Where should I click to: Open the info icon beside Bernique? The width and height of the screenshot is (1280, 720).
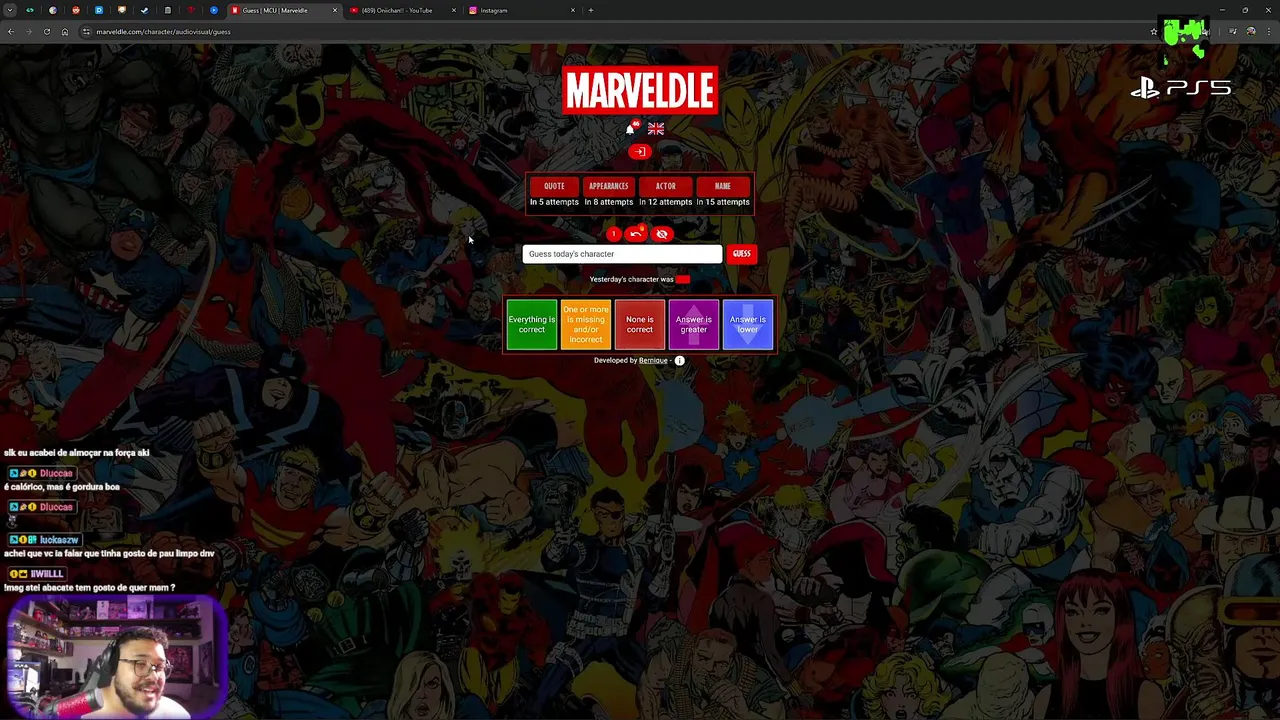pos(679,360)
